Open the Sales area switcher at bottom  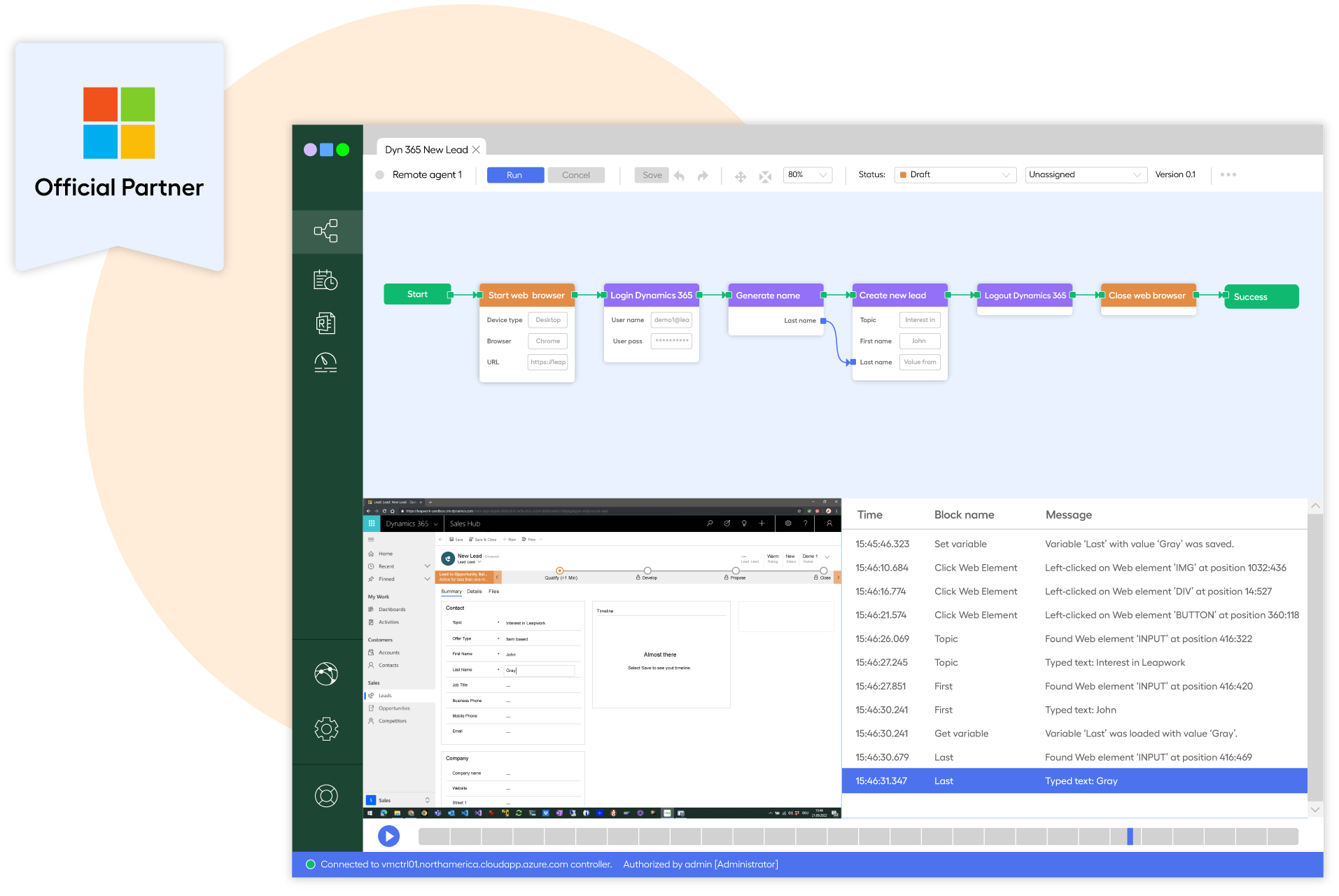click(x=399, y=800)
